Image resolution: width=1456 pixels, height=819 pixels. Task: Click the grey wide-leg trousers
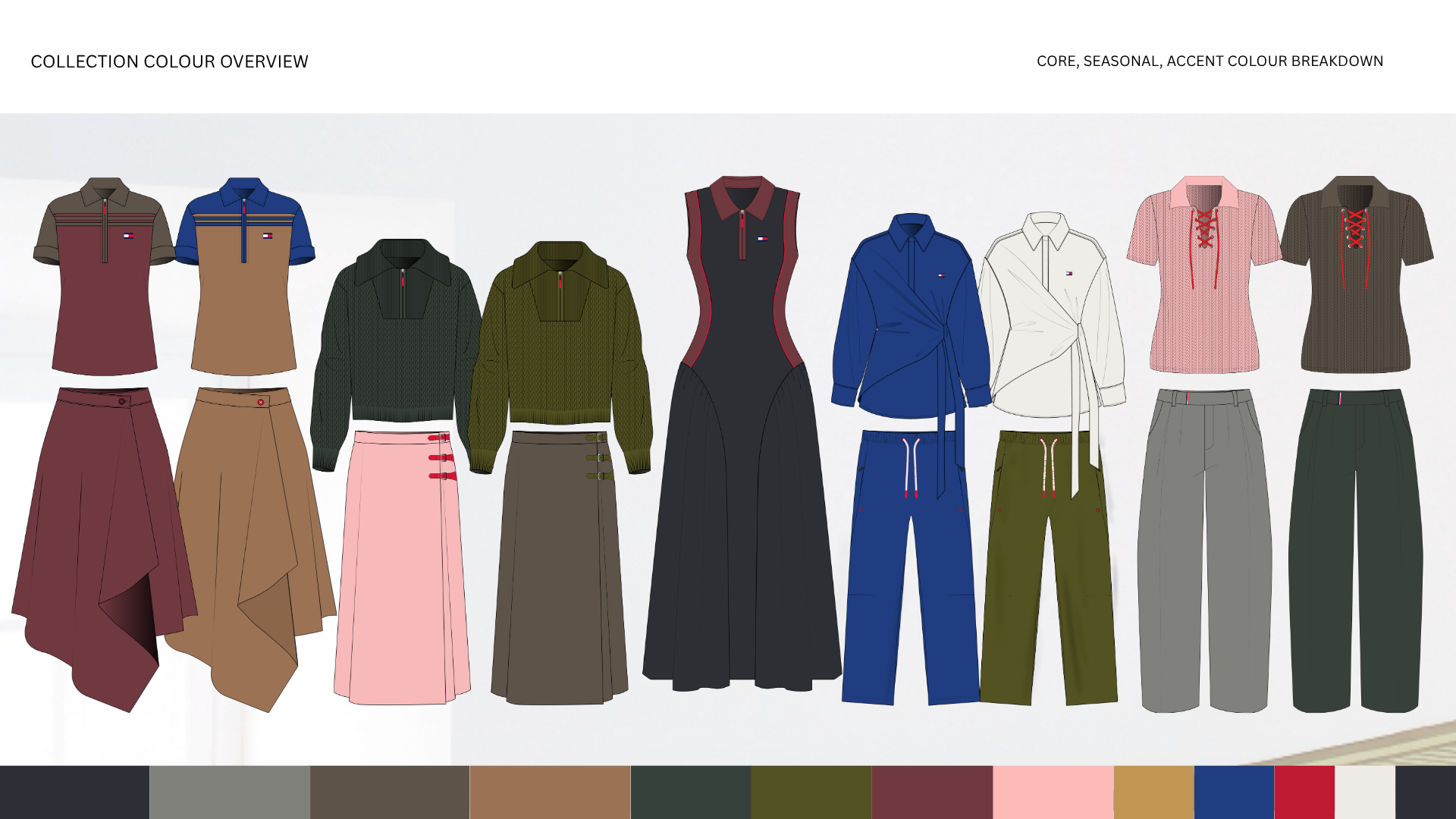pos(1204,551)
